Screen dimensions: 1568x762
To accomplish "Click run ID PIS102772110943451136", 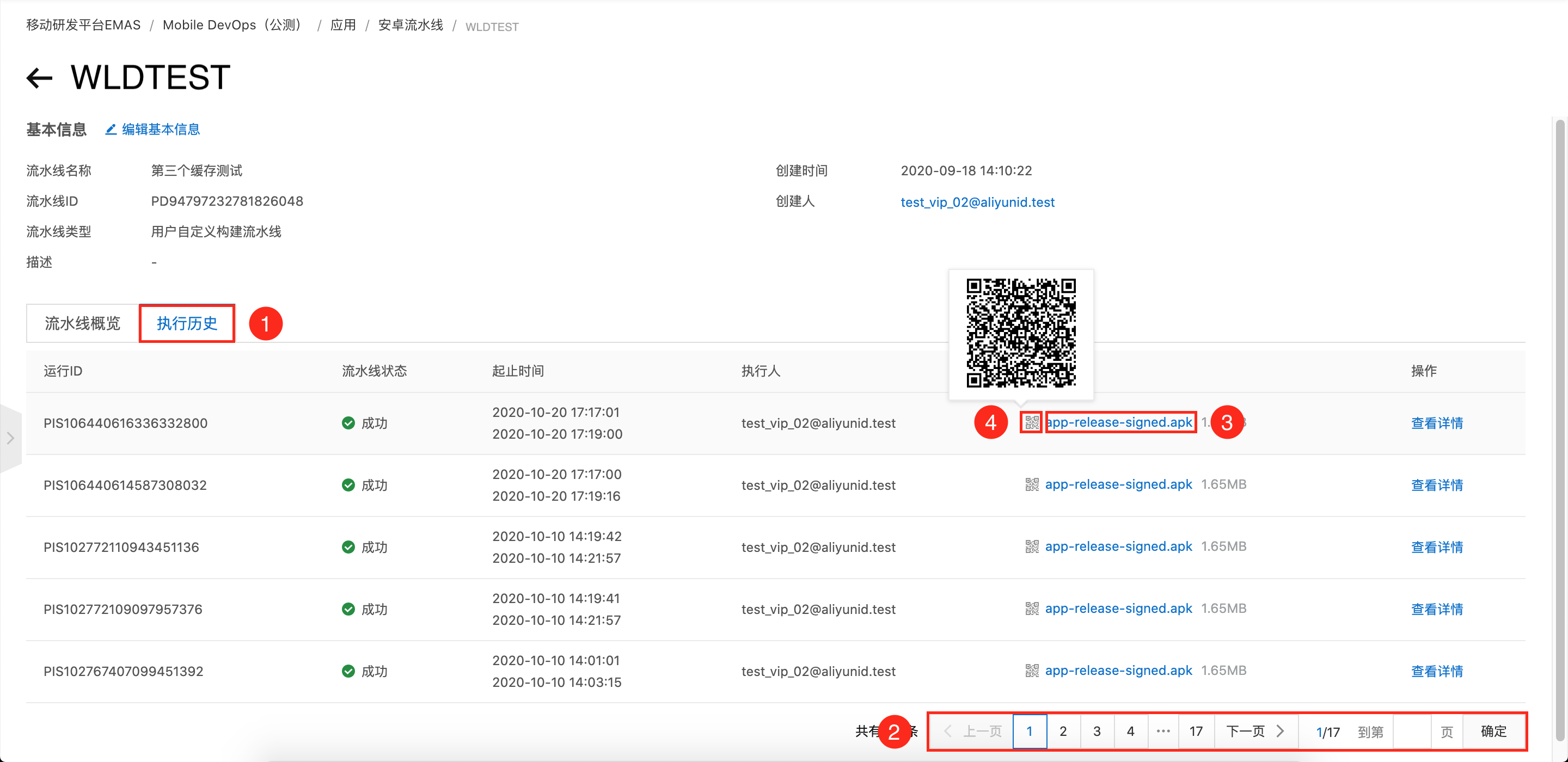I will (121, 547).
